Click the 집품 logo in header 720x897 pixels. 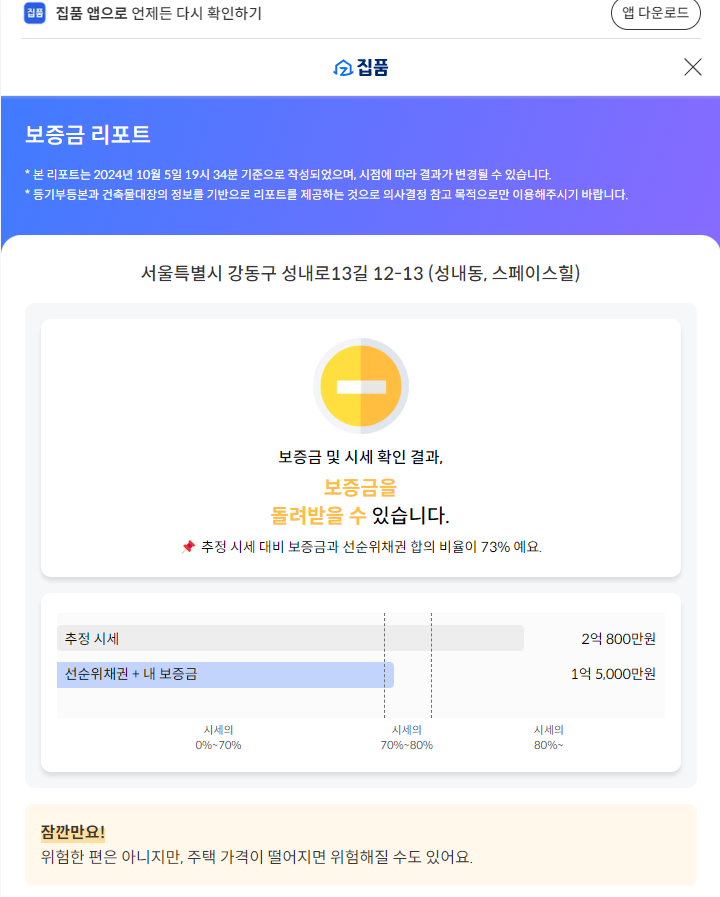click(360, 67)
